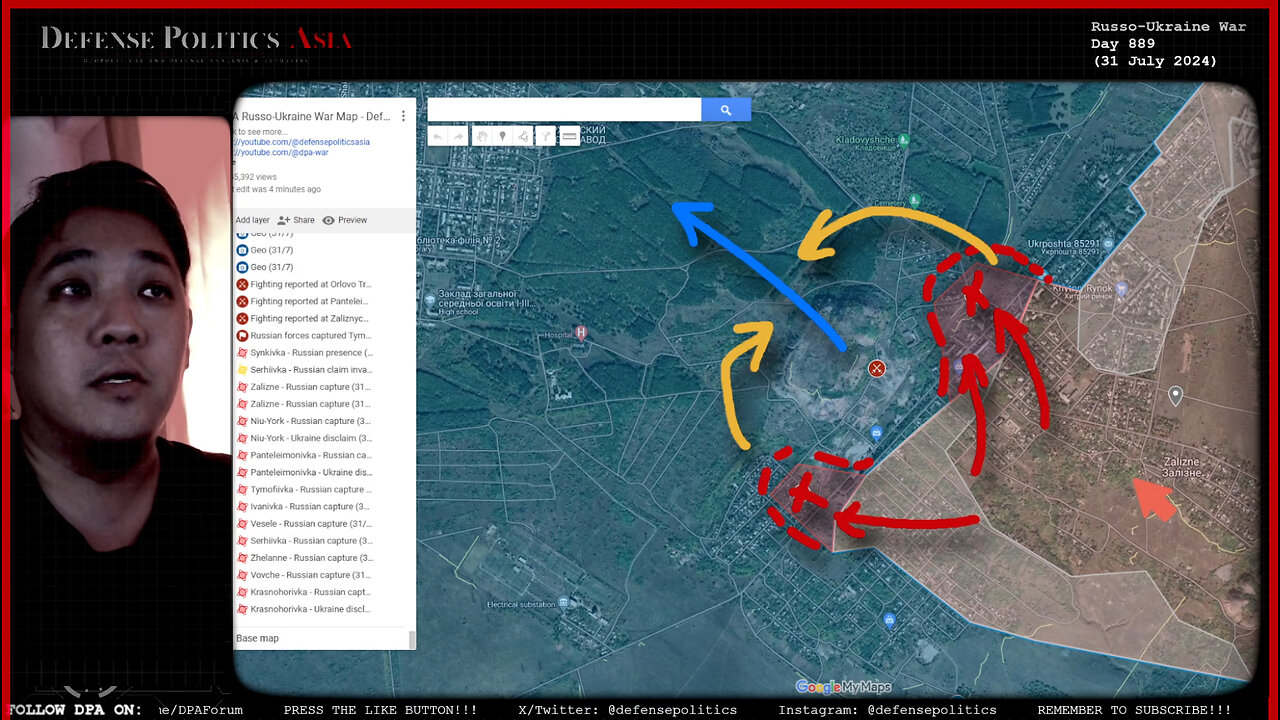Viewport: 1280px width, 720px height.
Task: Click the Ukrposhta 85291 marker icon
Action: [x=1108, y=242]
